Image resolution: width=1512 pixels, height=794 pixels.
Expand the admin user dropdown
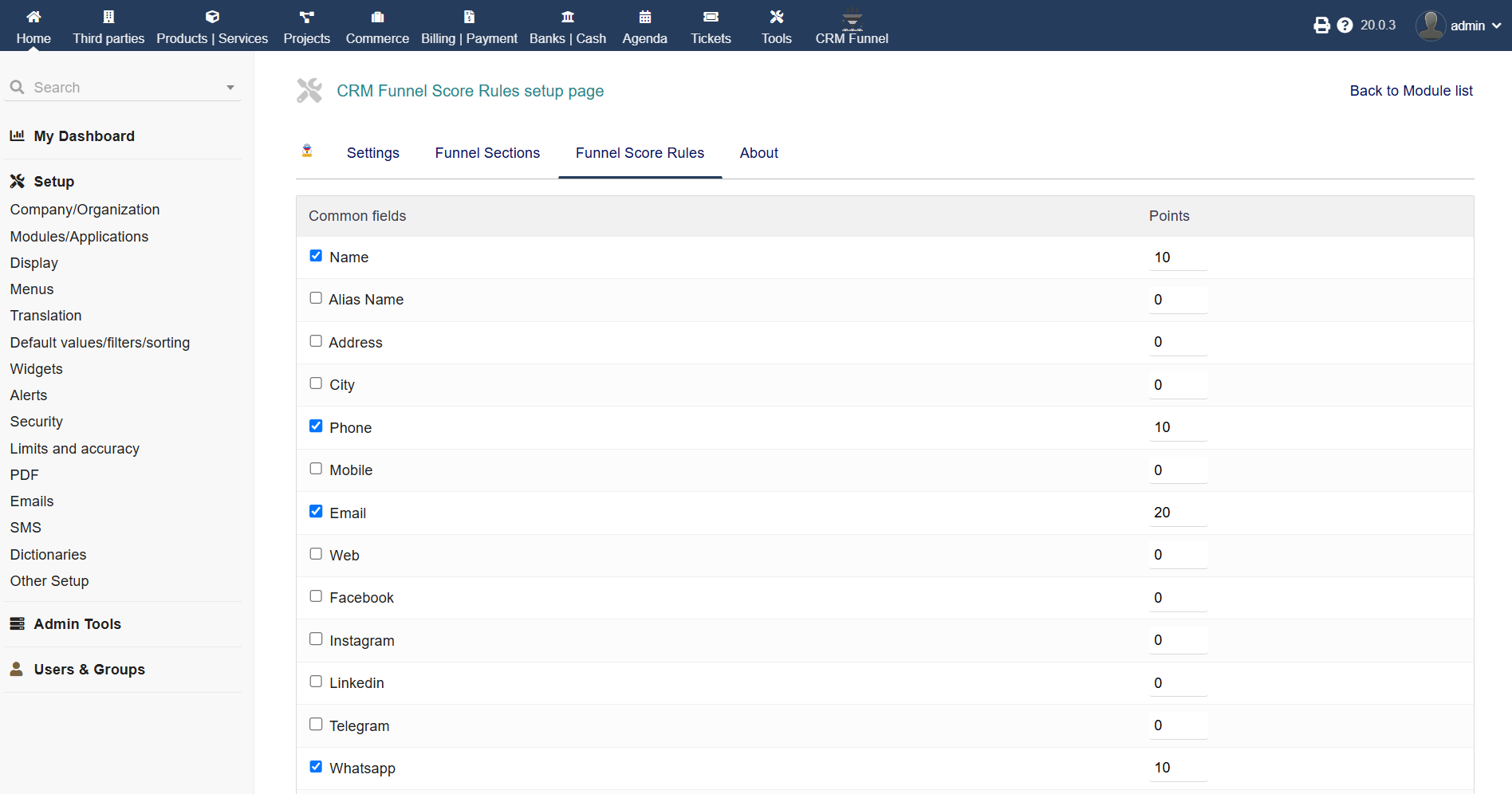click(x=1496, y=26)
